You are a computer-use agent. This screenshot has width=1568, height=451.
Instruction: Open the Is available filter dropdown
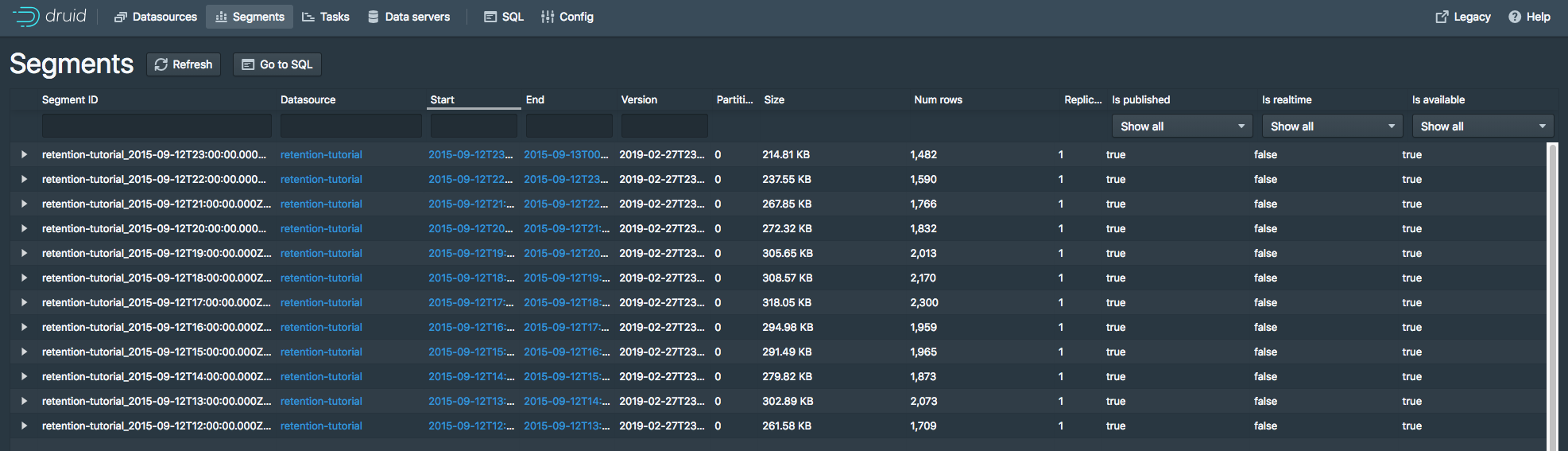[x=1482, y=126]
